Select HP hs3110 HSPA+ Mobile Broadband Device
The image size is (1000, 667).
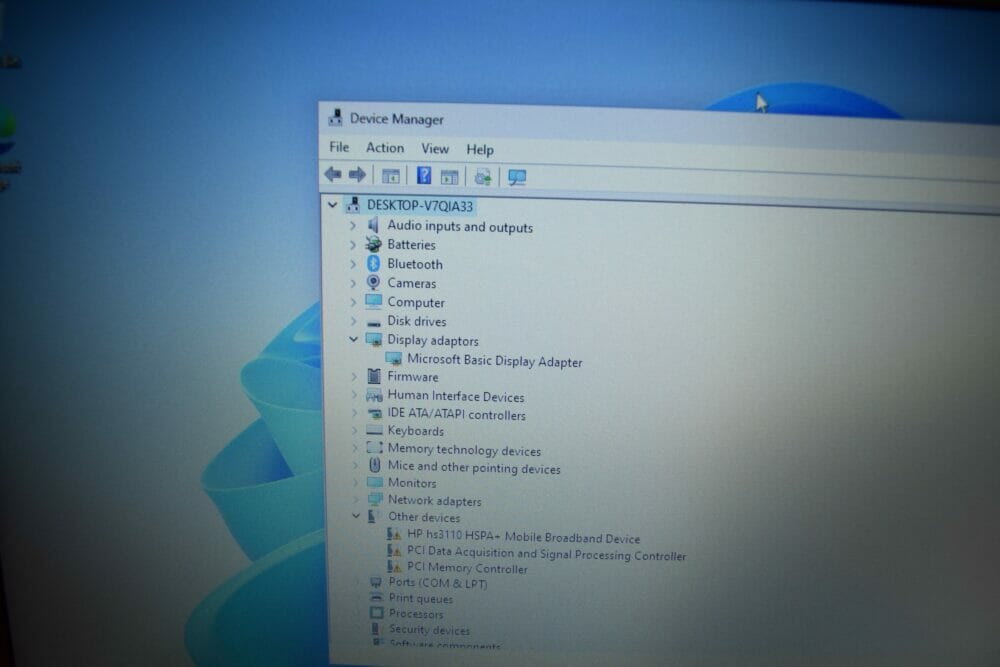coord(523,536)
